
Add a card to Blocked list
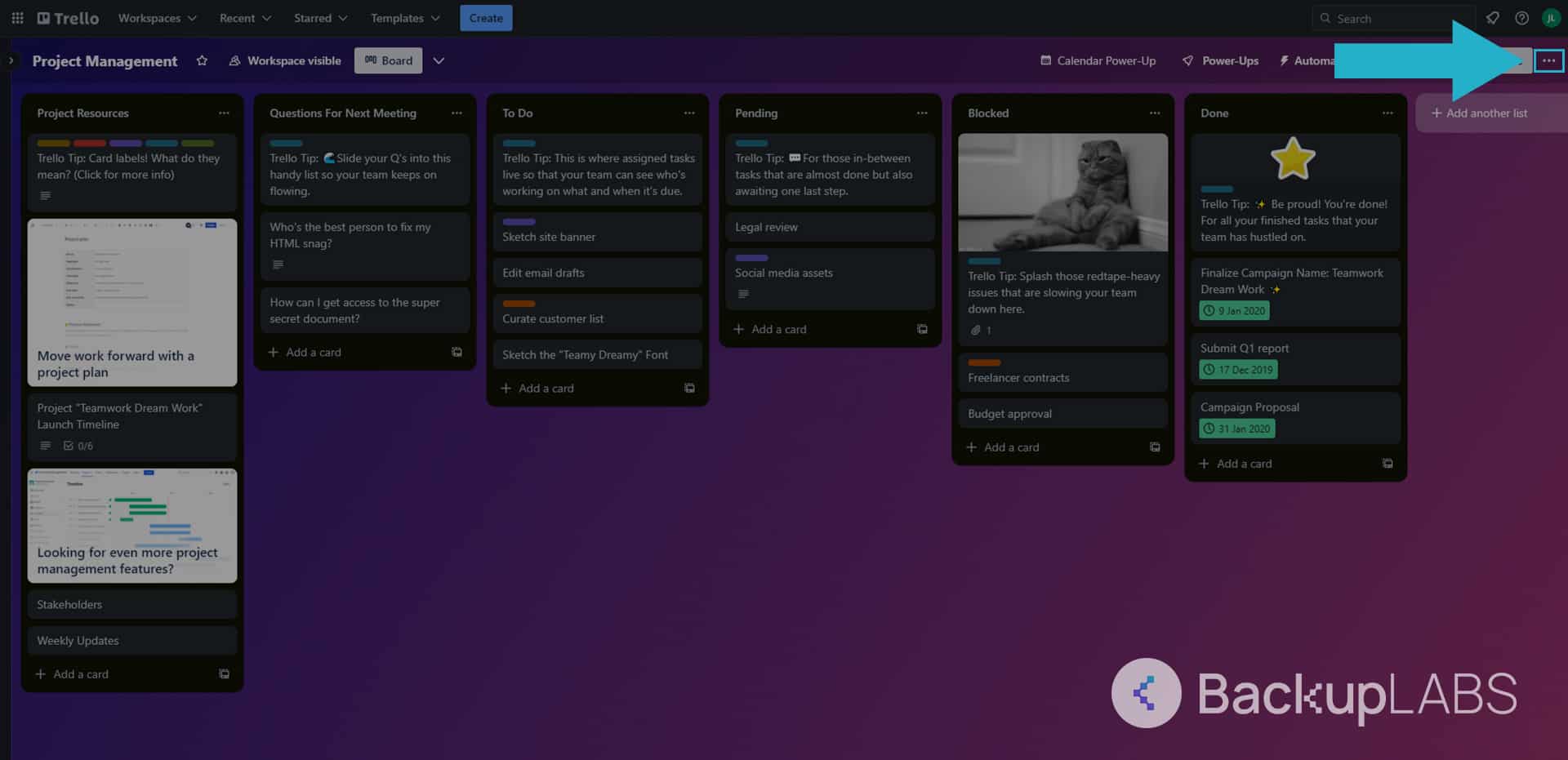coord(1003,447)
